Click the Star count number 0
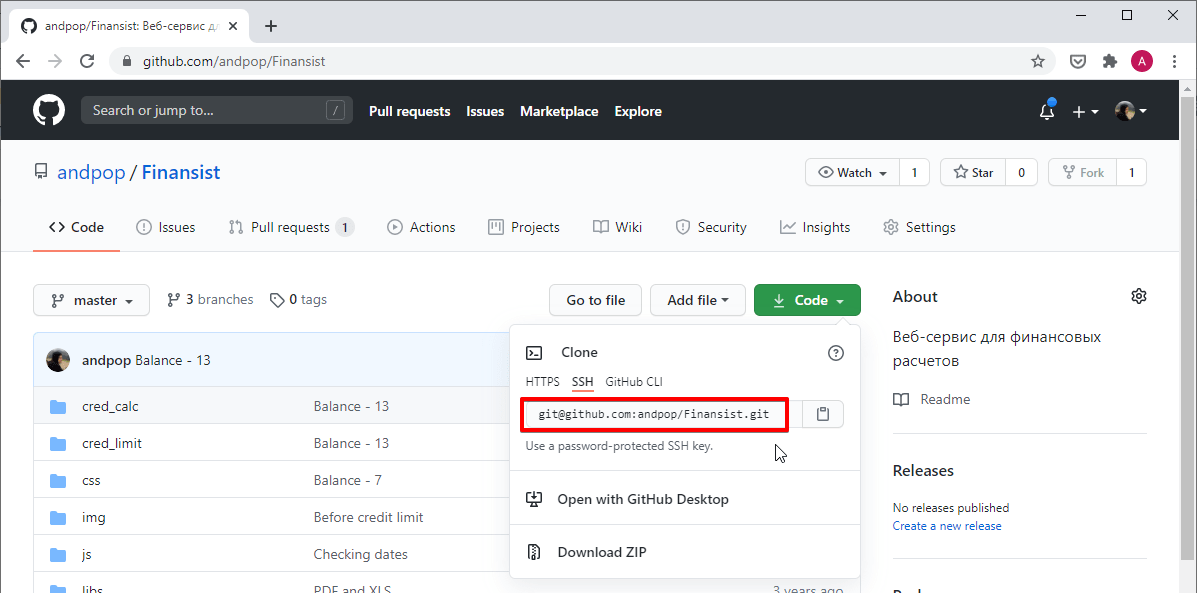The height and width of the screenshot is (593, 1197). [x=1021, y=172]
